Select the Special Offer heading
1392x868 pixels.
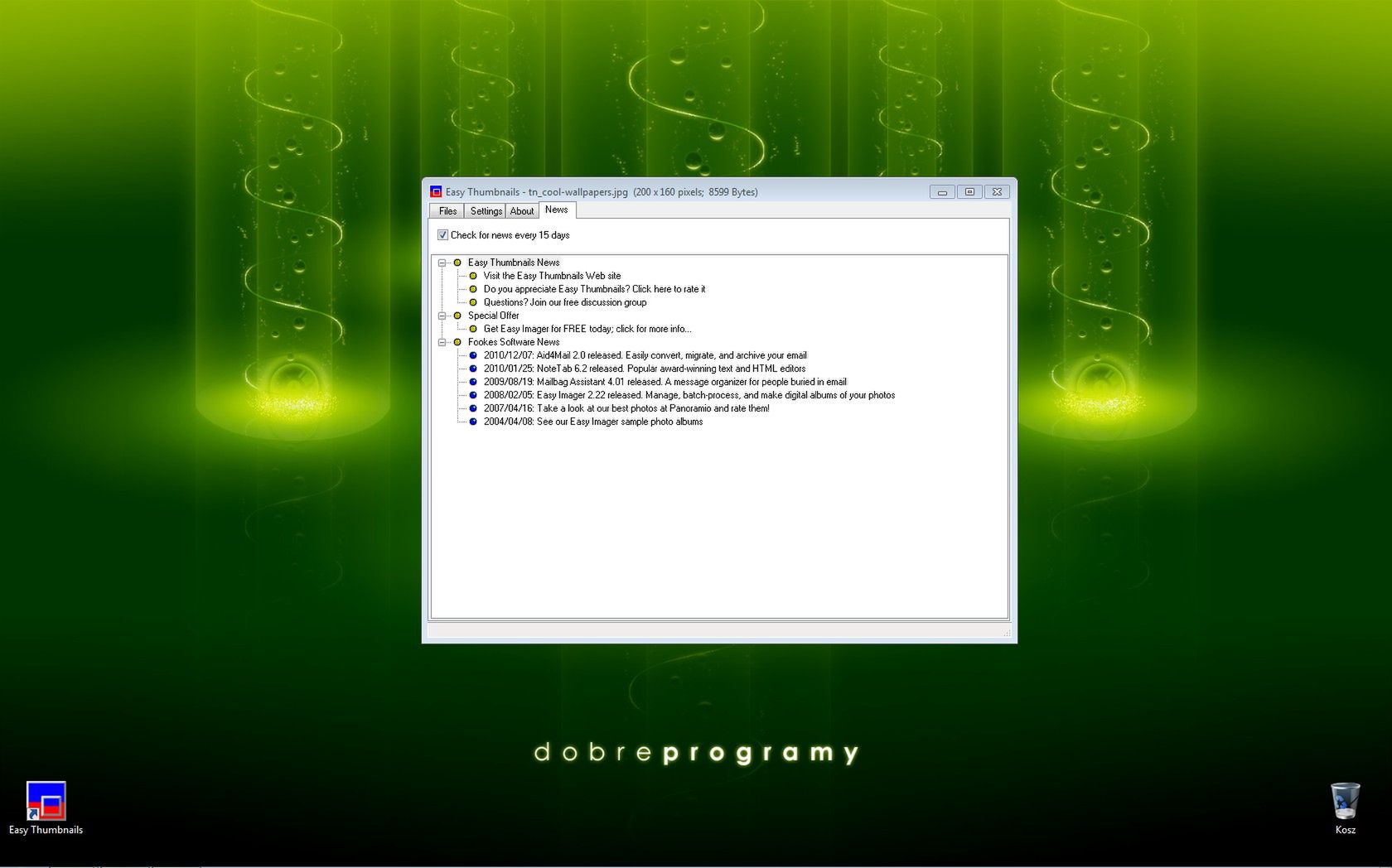point(493,316)
